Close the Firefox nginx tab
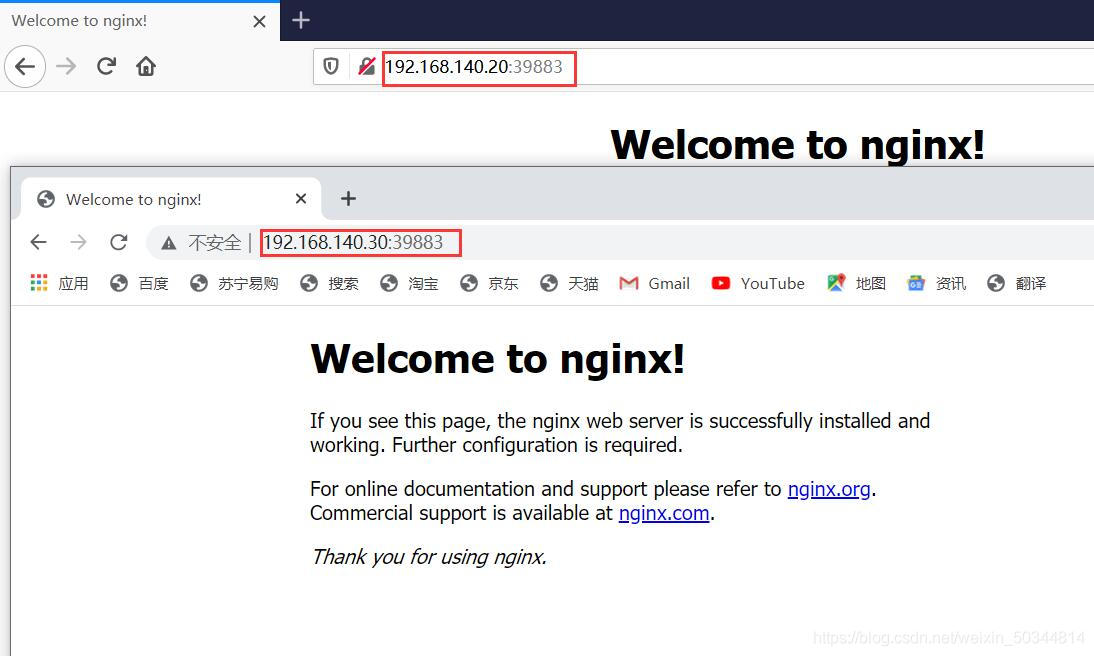 pos(260,22)
